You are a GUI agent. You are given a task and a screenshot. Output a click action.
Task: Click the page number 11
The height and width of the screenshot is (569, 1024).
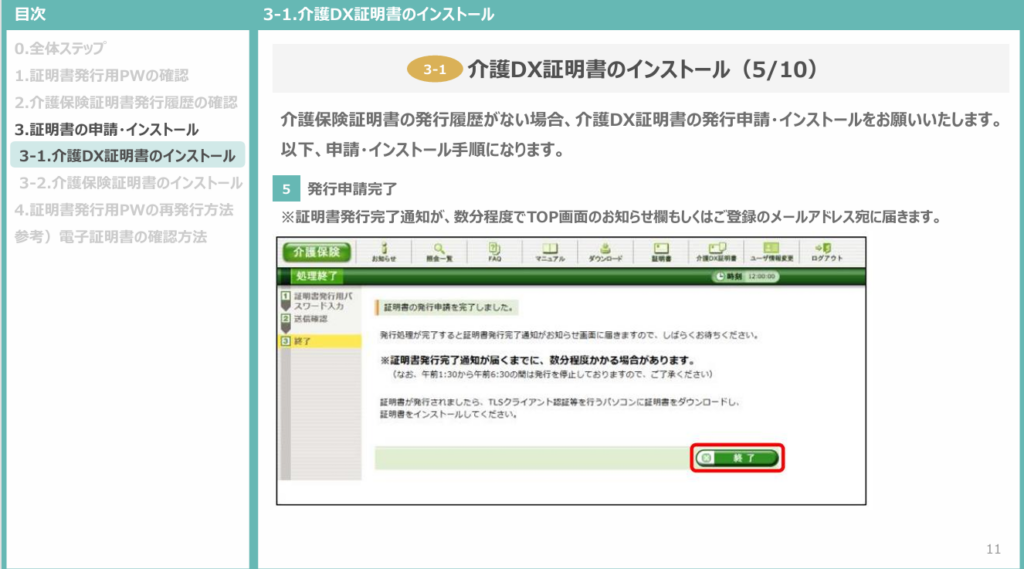click(993, 549)
